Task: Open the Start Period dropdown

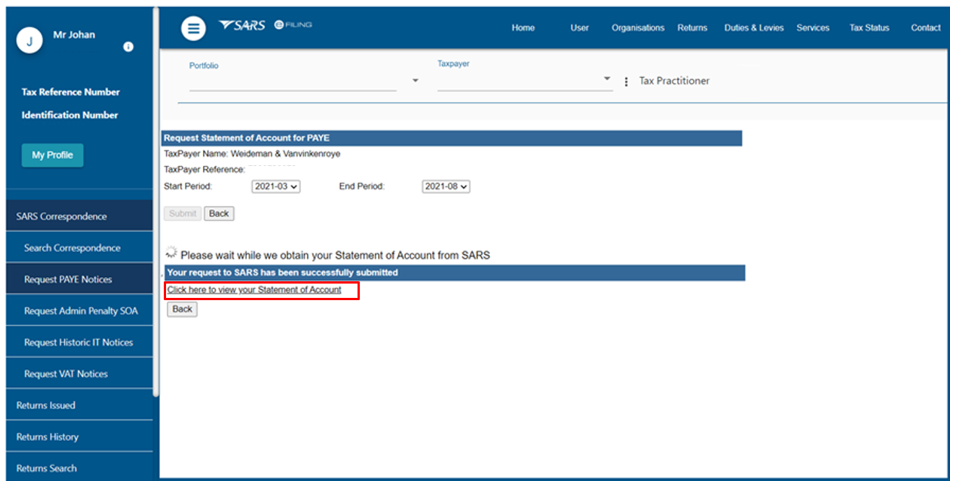Action: coord(275,187)
